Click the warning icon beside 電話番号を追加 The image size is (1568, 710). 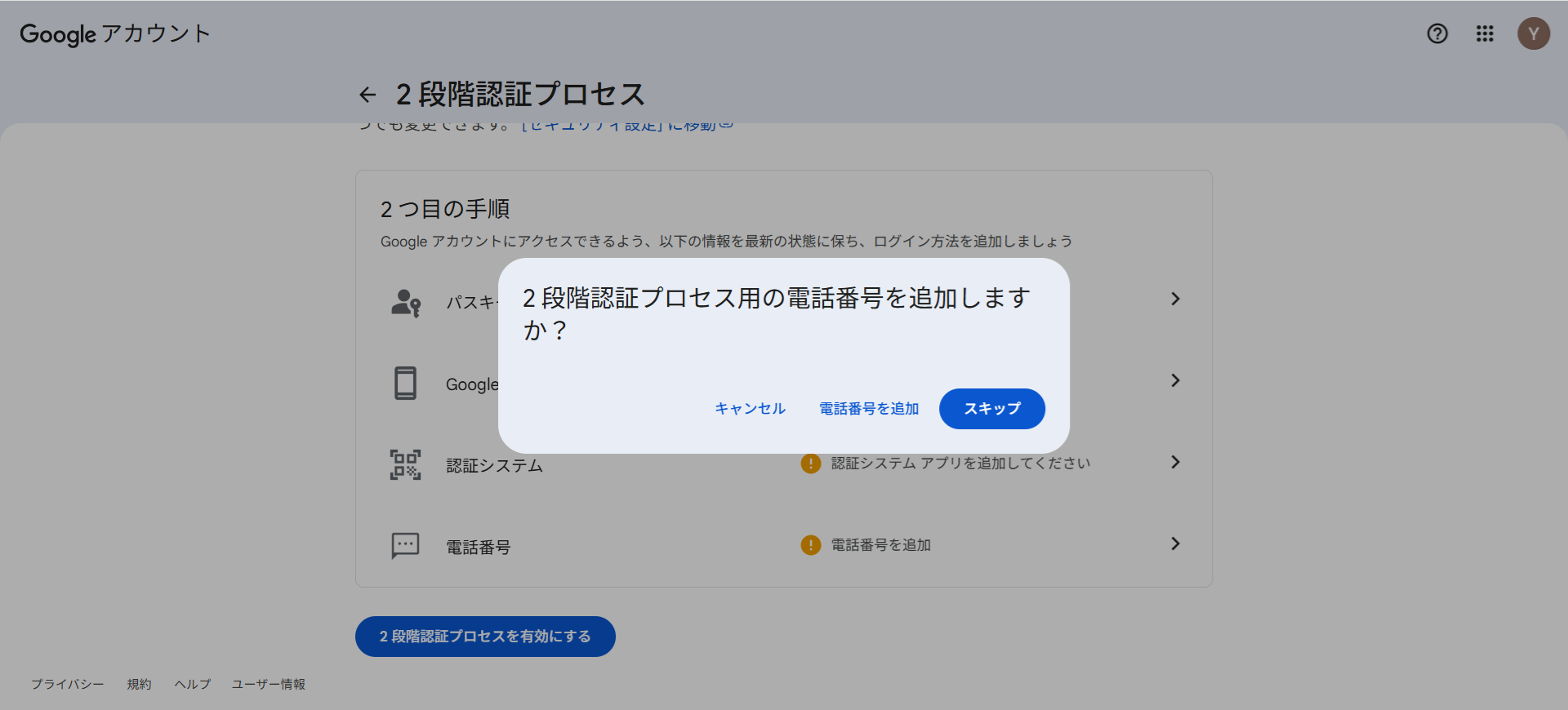810,544
